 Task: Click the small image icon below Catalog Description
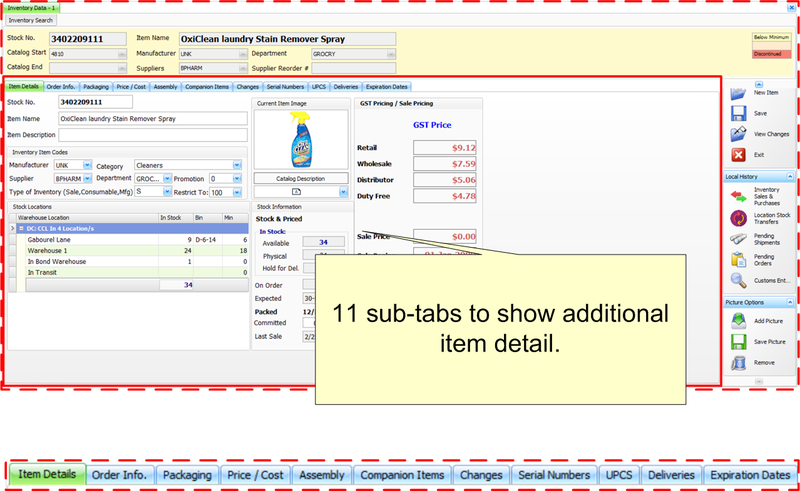tap(296, 192)
